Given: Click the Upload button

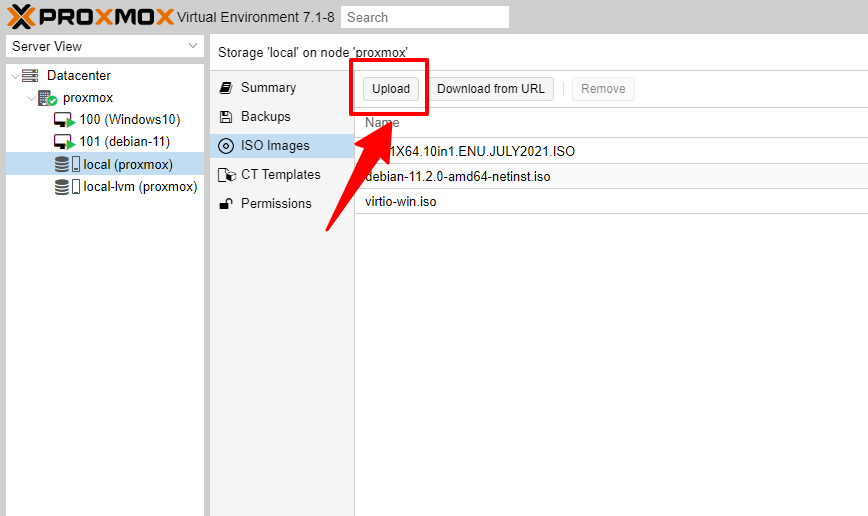Looking at the screenshot, I should click(391, 89).
